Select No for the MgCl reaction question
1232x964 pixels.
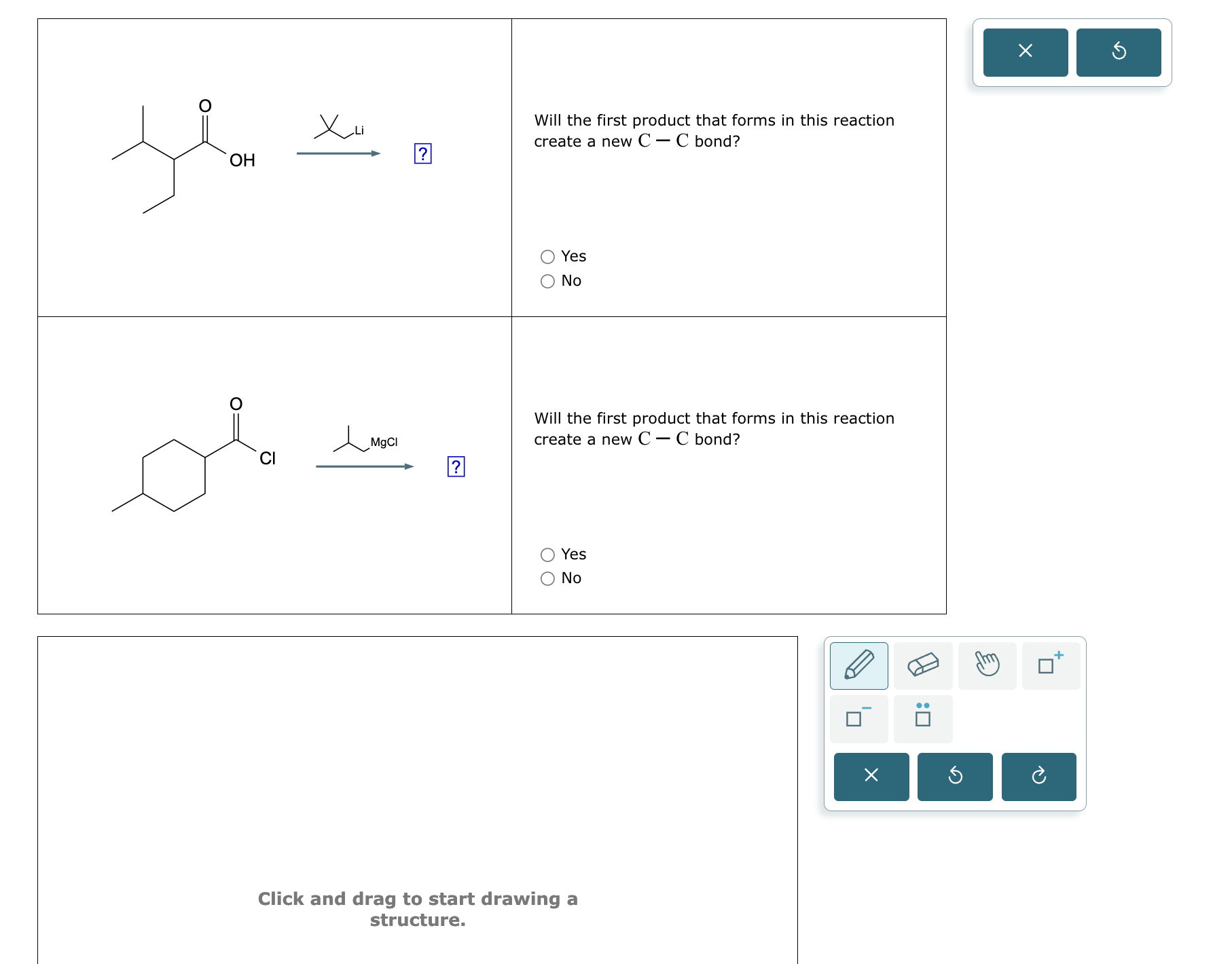pyautogui.click(x=547, y=578)
